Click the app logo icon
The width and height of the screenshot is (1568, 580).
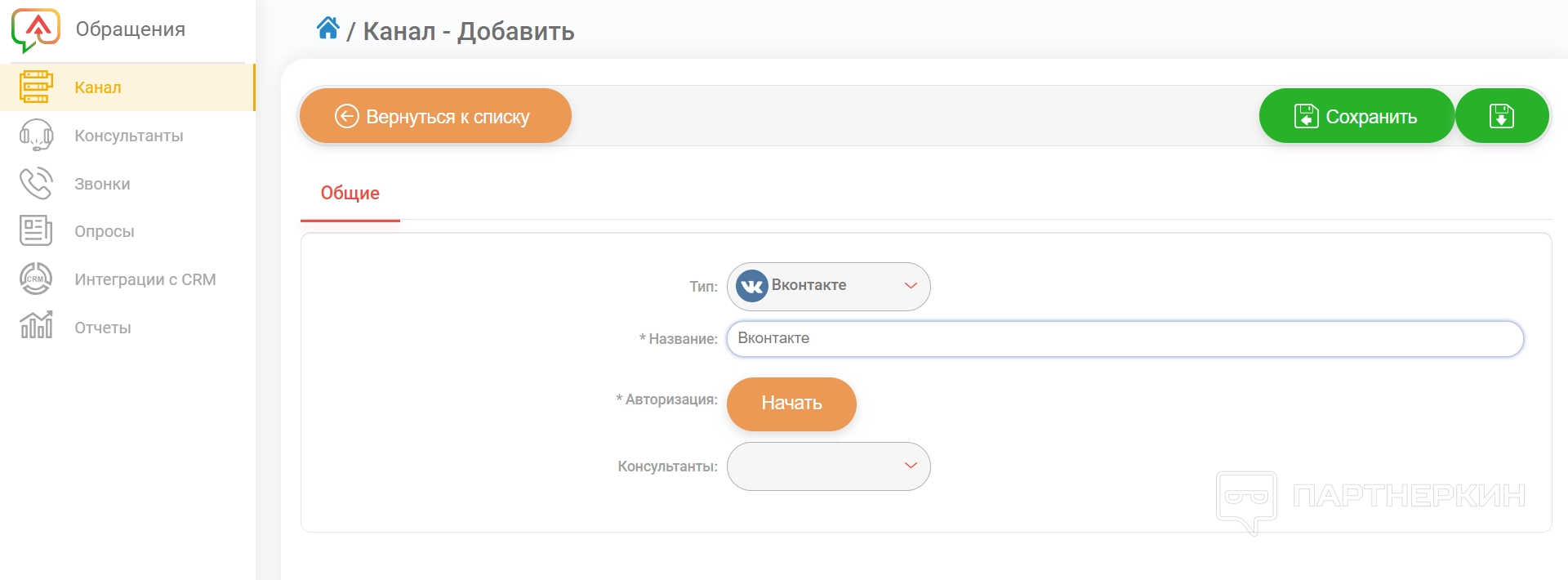pos(35,30)
